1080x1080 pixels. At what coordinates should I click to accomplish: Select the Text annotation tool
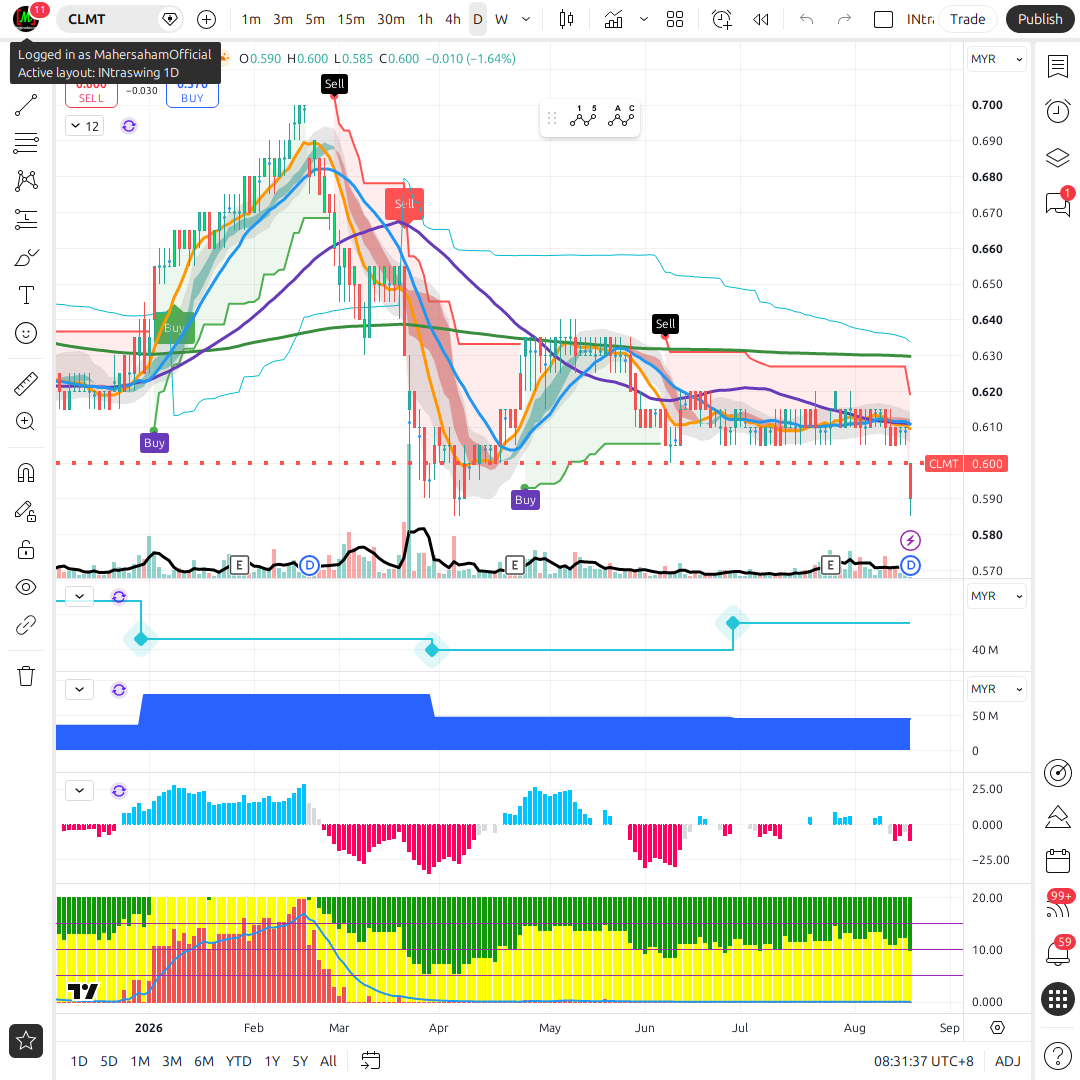click(26, 295)
